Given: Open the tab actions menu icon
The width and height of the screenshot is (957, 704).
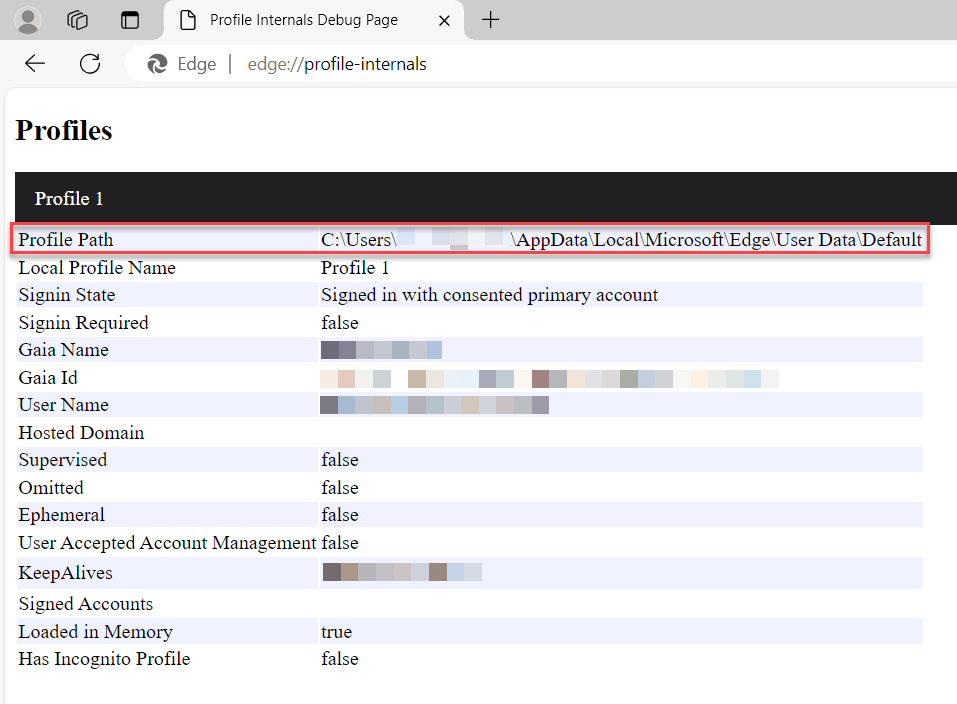Looking at the screenshot, I should pyautogui.click(x=130, y=20).
